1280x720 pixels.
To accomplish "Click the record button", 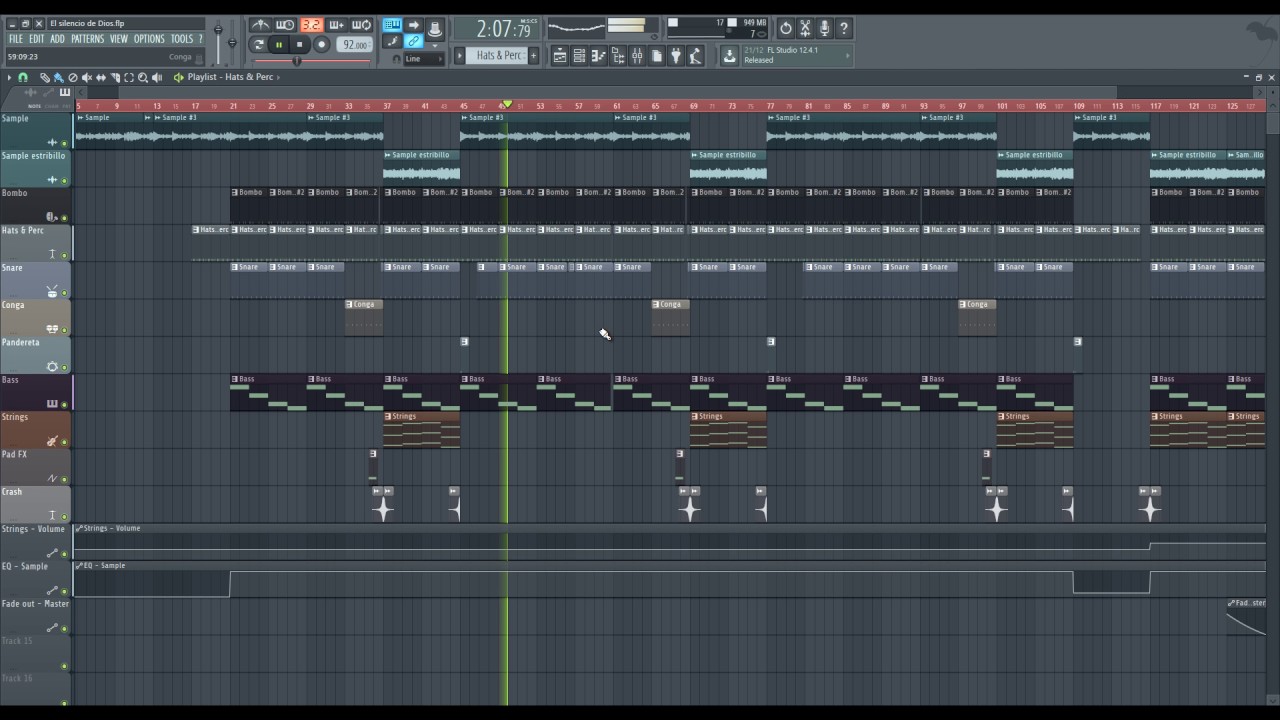I will [x=322, y=45].
